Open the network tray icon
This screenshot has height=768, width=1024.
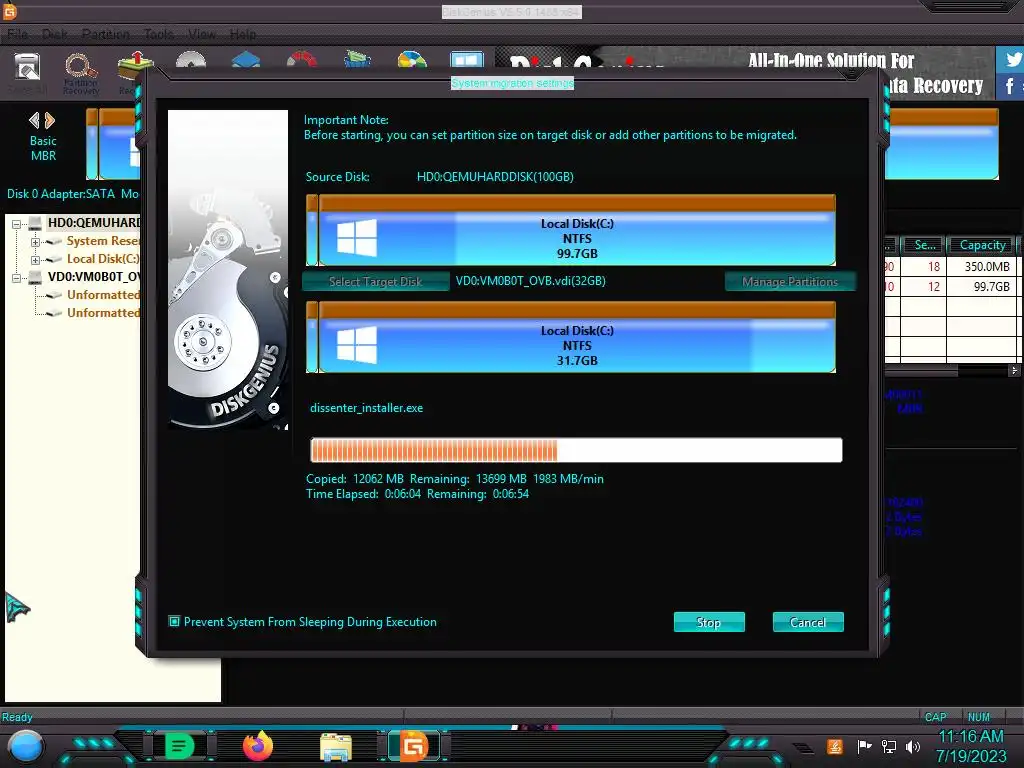pyautogui.click(x=889, y=746)
